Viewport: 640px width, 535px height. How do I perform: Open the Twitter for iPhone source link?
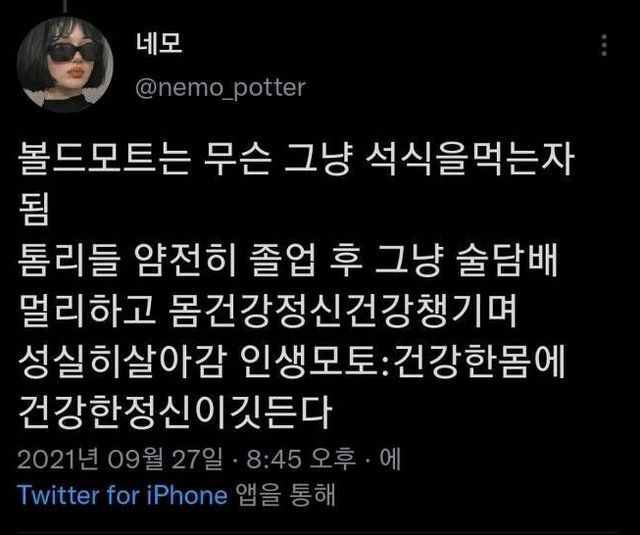pyautogui.click(x=122, y=495)
